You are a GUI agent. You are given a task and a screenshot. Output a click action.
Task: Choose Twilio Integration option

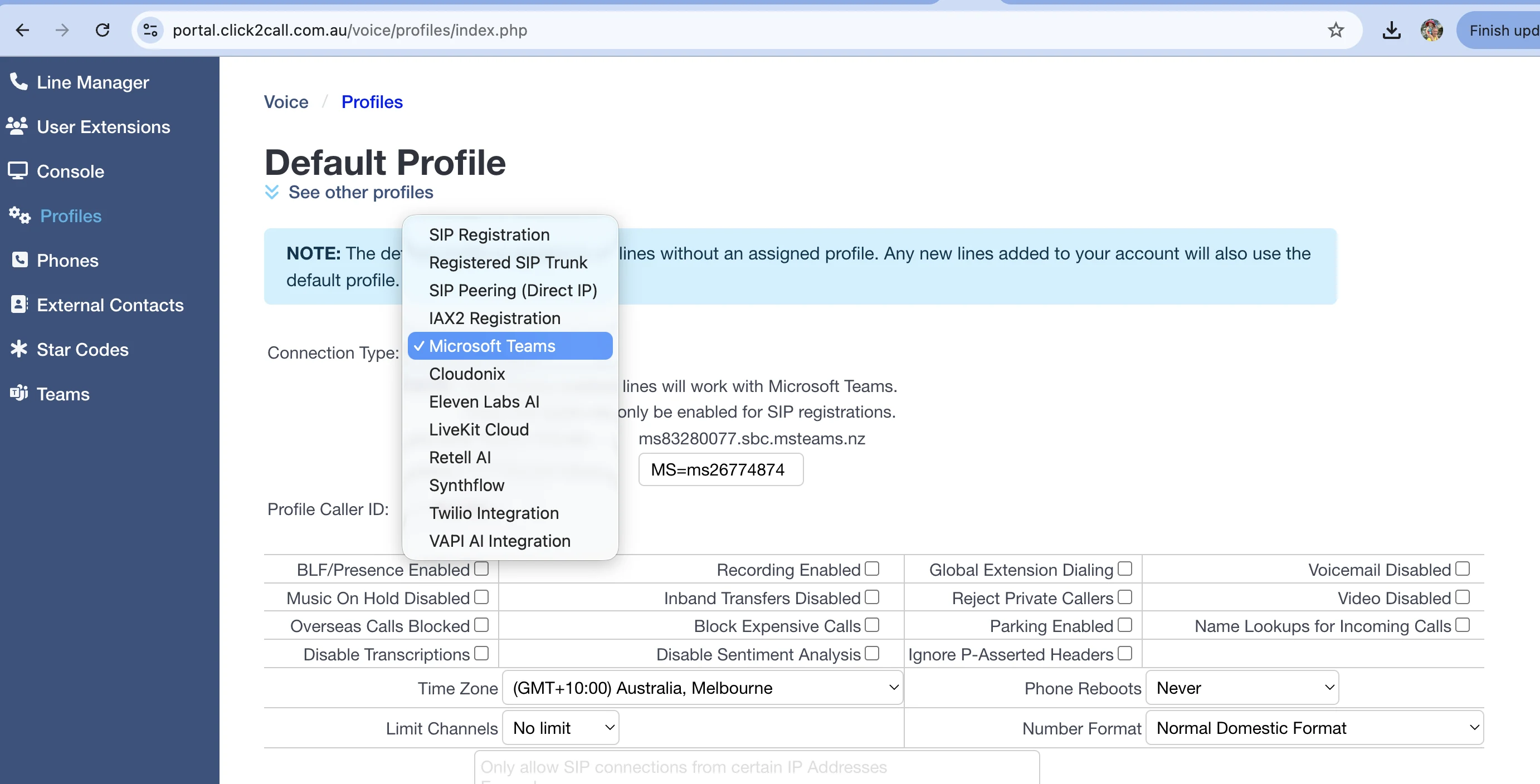(510, 513)
